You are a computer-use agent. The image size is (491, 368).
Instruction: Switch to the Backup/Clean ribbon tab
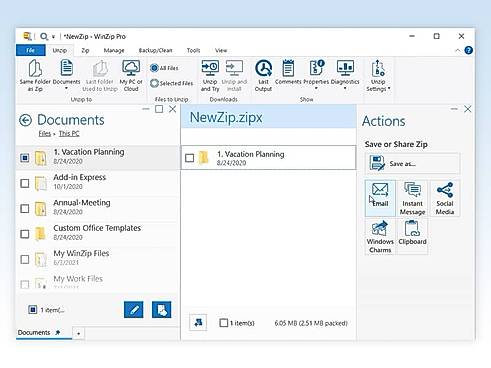tap(155, 50)
